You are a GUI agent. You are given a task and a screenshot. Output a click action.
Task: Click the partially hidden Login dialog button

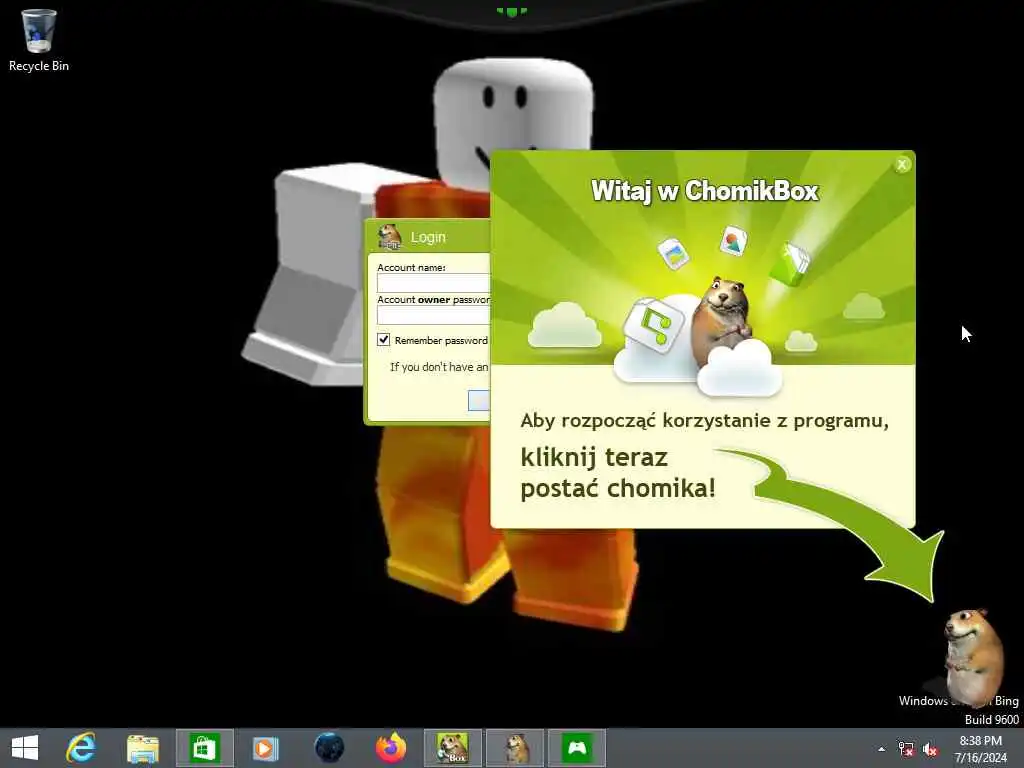coord(479,400)
